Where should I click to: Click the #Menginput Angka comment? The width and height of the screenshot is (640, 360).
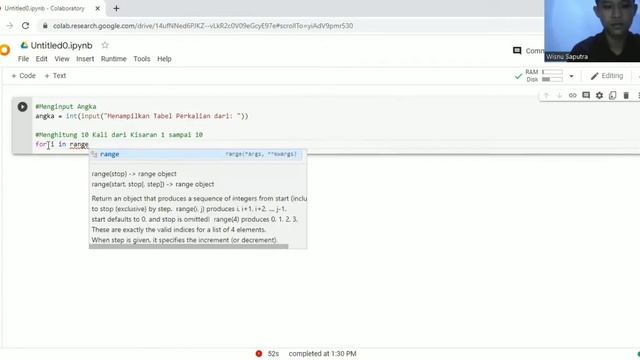coord(66,107)
